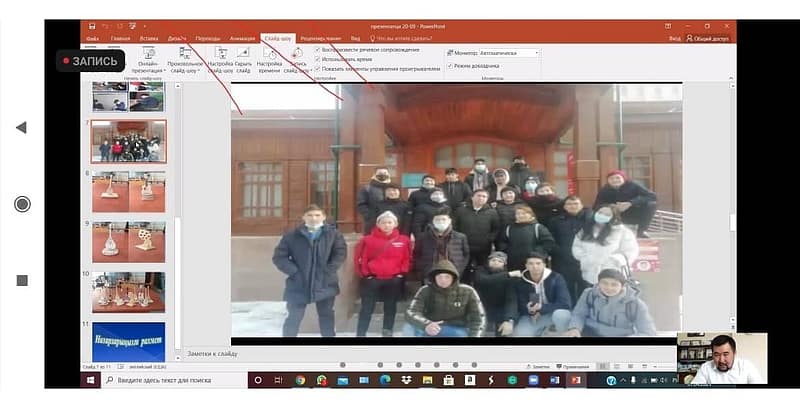Click Настройка времени in the ribbon
The height and width of the screenshot is (410, 800).
[269, 61]
